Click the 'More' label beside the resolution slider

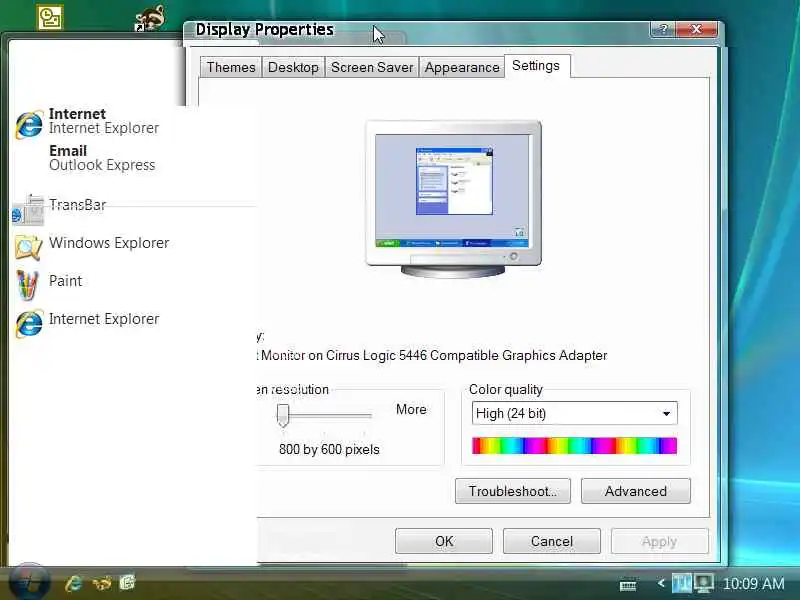coord(411,409)
